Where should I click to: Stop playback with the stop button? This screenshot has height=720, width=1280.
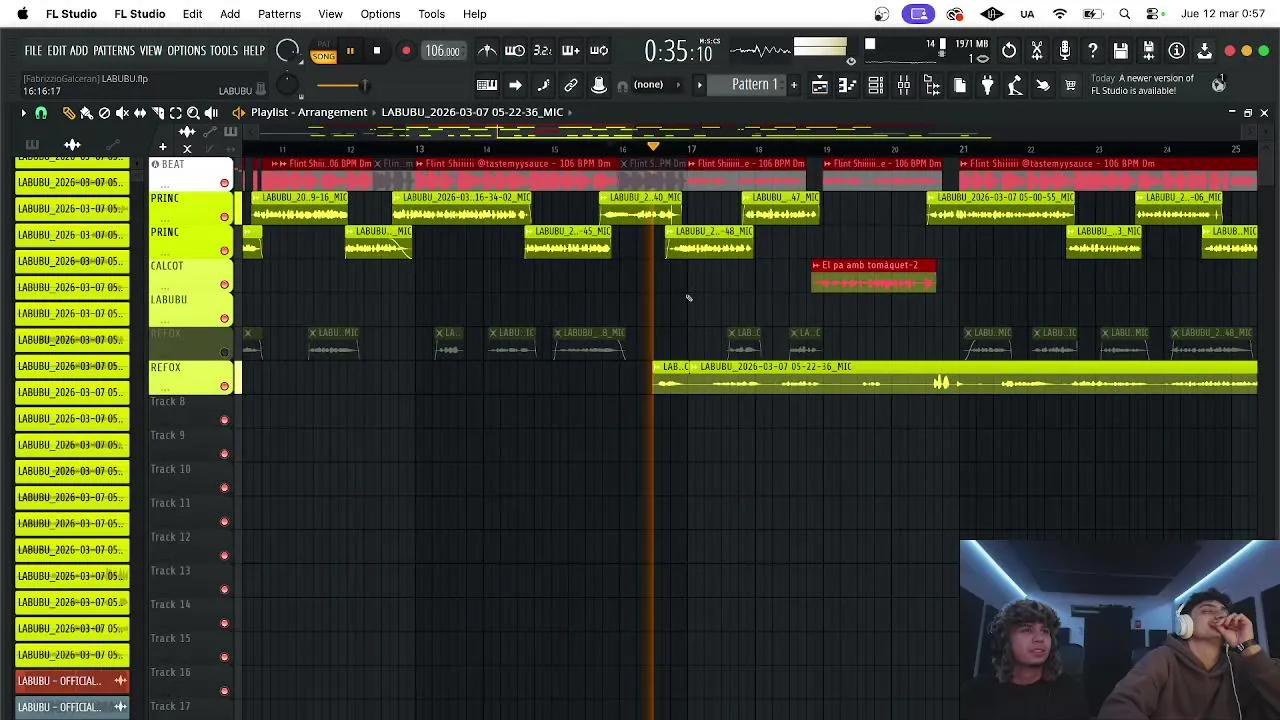tap(377, 51)
